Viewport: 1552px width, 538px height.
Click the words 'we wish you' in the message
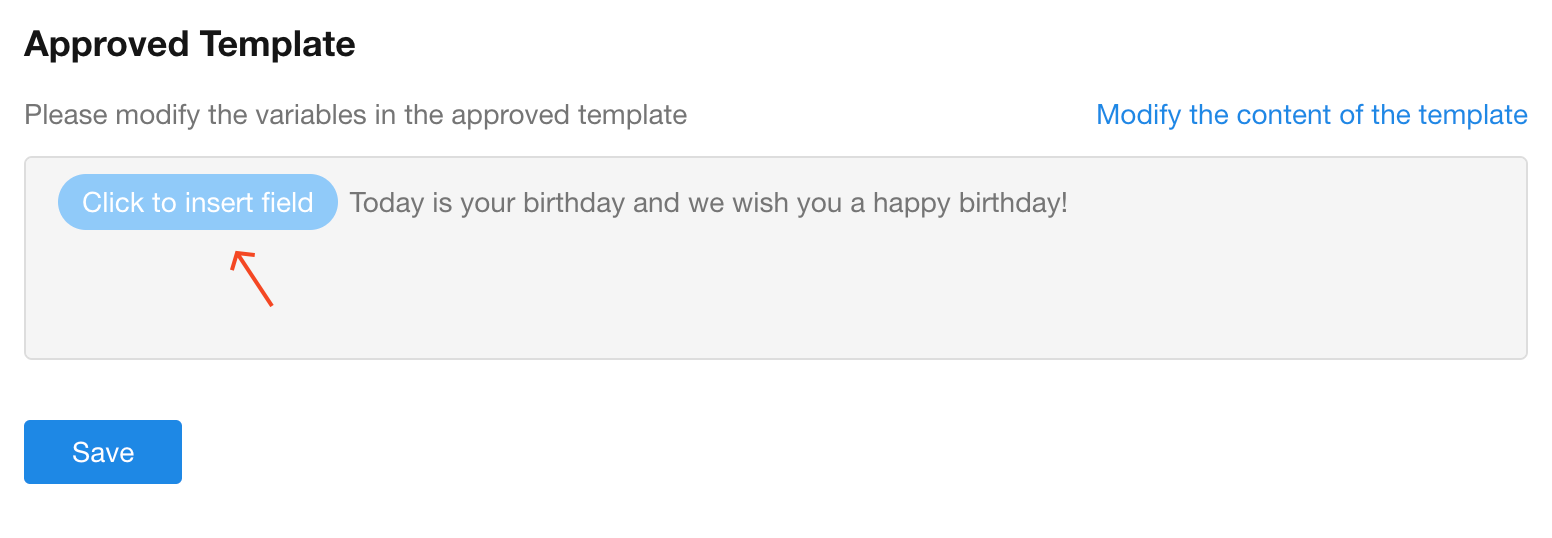pyautogui.click(x=763, y=203)
